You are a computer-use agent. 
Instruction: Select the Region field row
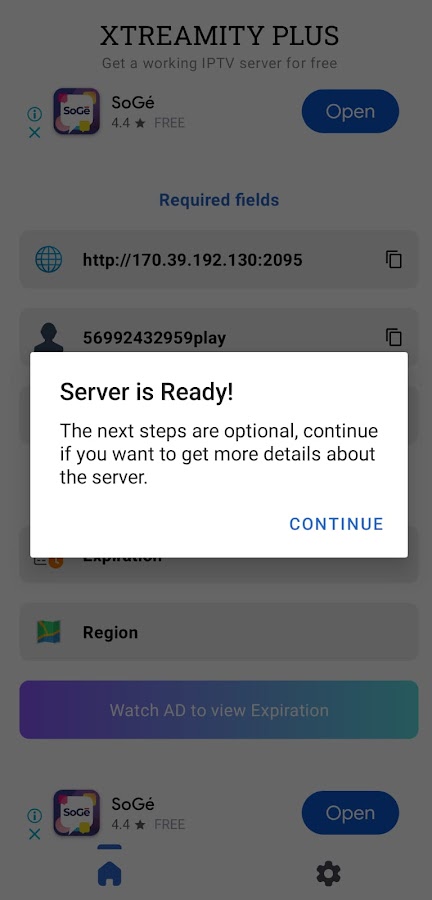(x=219, y=631)
